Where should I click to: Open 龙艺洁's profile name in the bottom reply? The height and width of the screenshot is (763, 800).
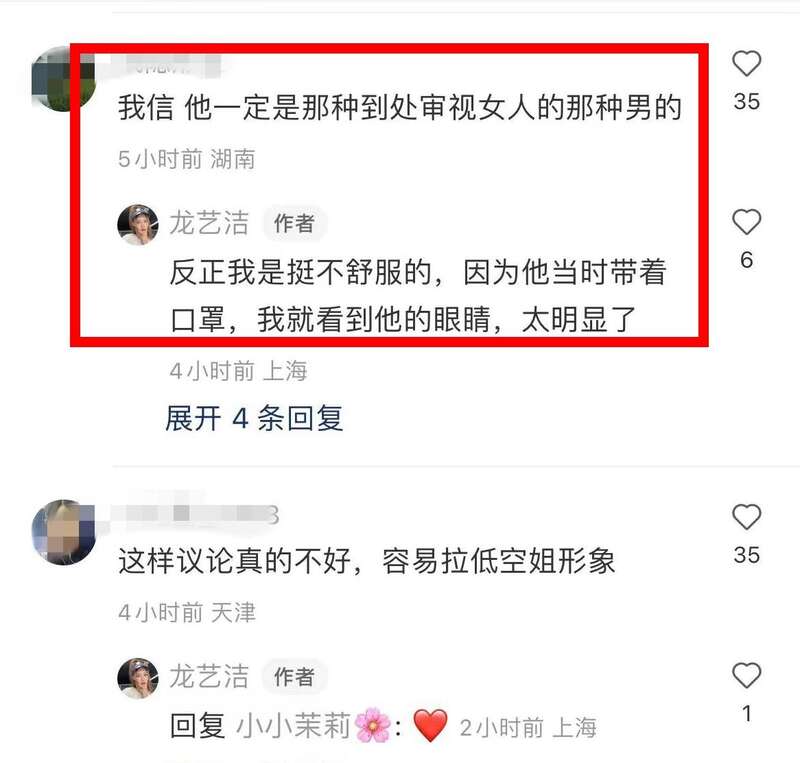(x=209, y=677)
